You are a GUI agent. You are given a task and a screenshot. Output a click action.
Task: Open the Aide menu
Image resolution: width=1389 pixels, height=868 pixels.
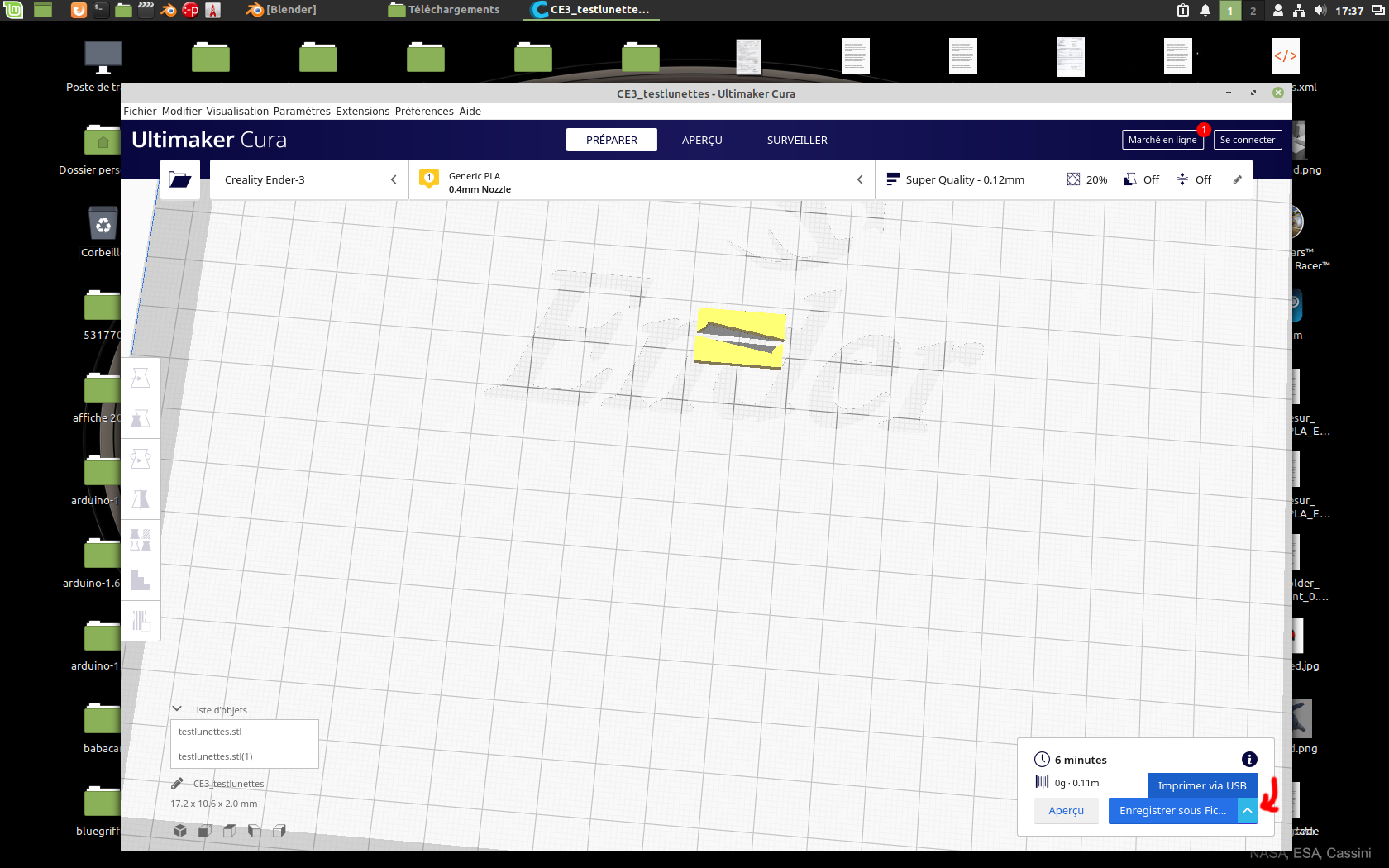pos(470,112)
